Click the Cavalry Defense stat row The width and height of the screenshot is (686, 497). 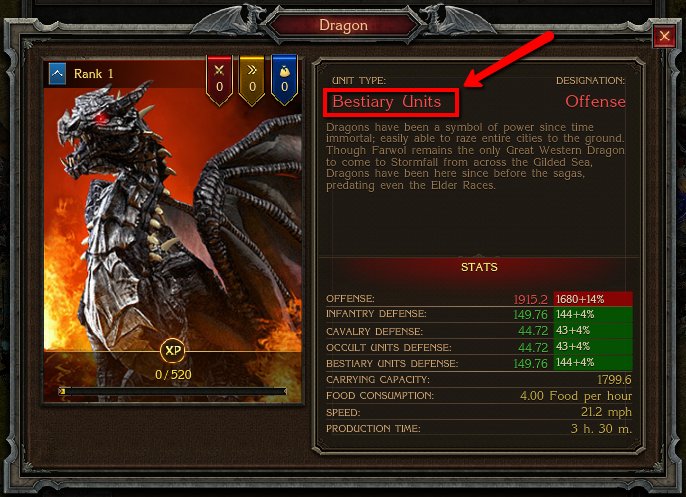pos(479,331)
